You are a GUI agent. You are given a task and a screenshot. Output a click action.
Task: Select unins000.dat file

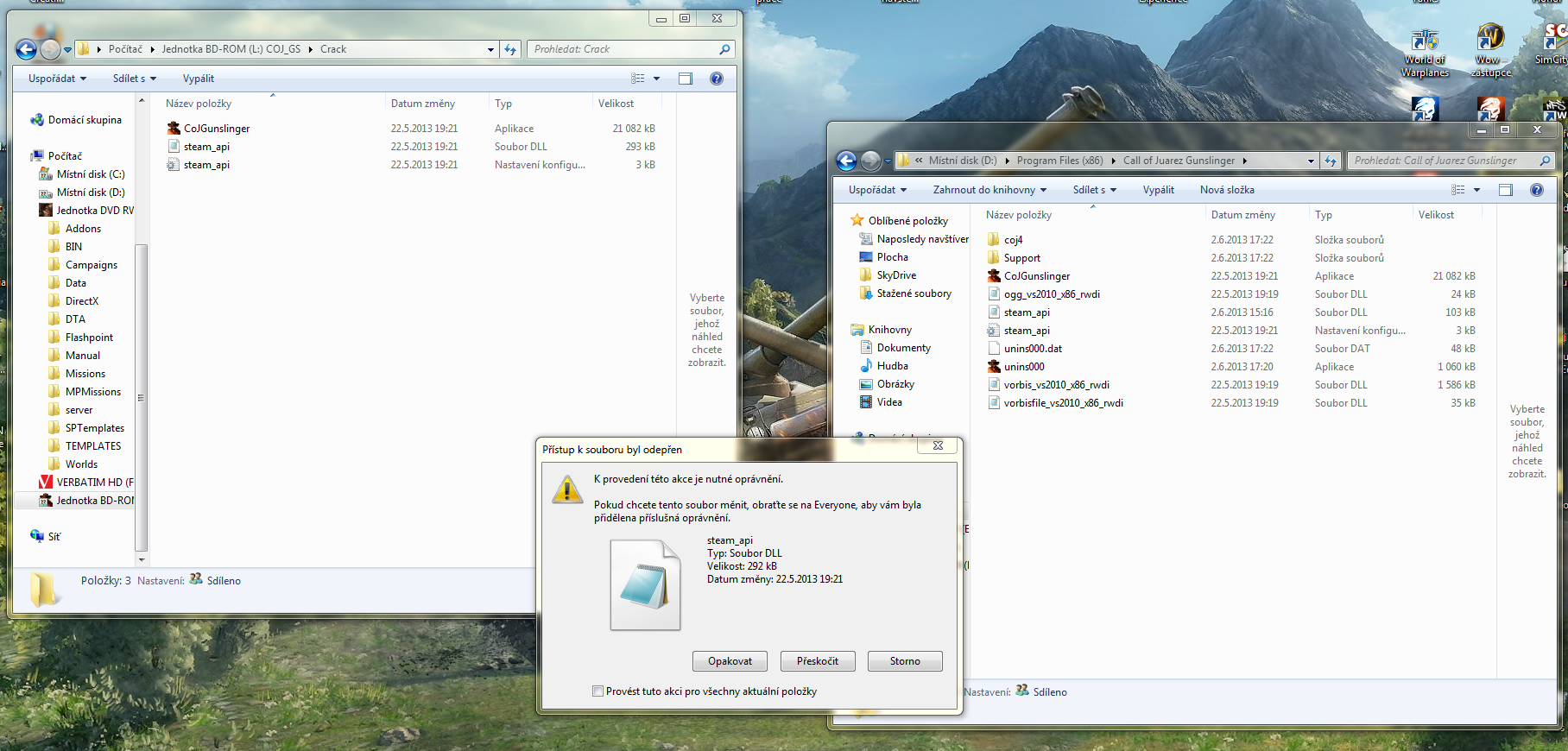tap(1033, 349)
